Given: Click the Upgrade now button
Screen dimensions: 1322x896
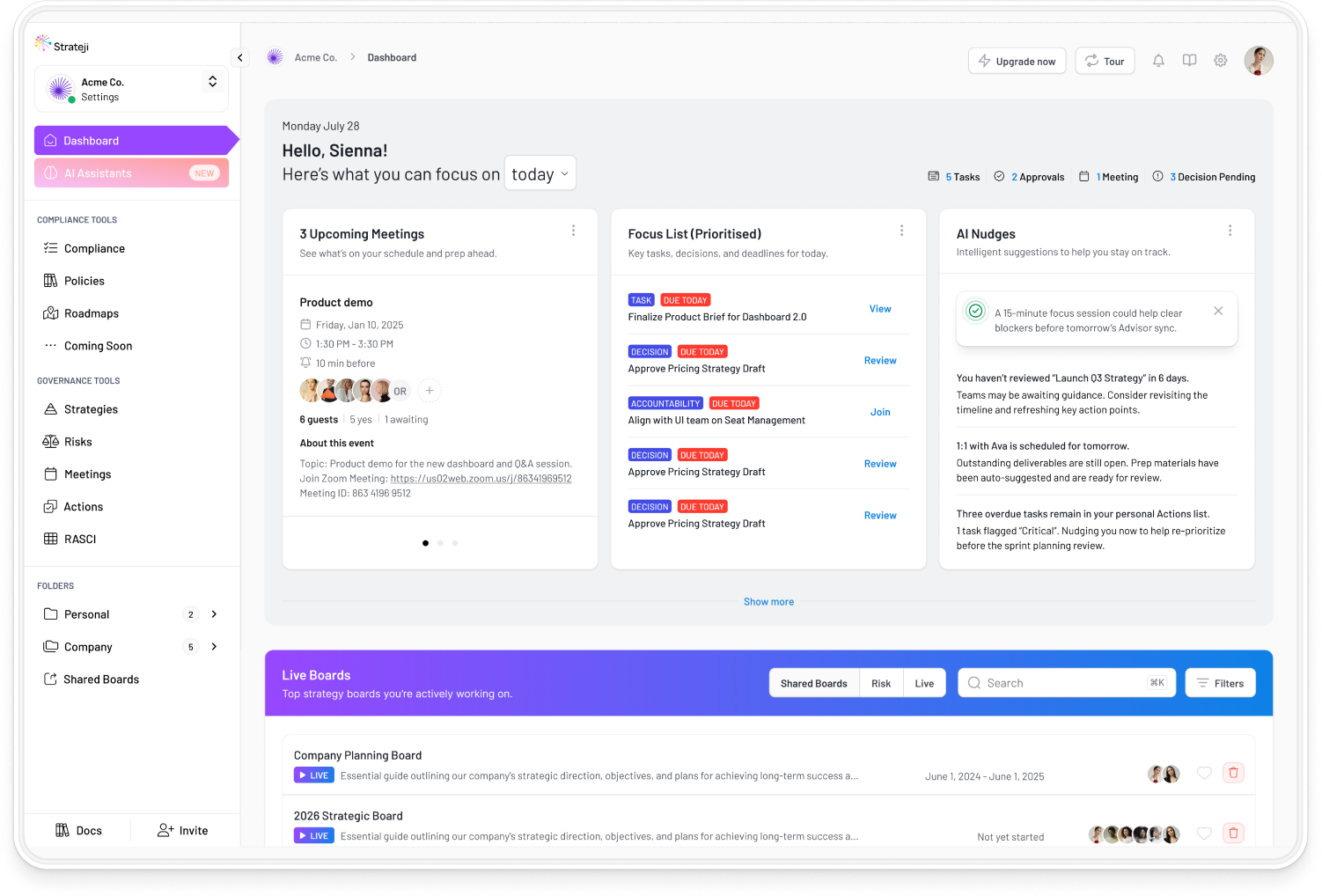Looking at the screenshot, I should click(x=1017, y=61).
